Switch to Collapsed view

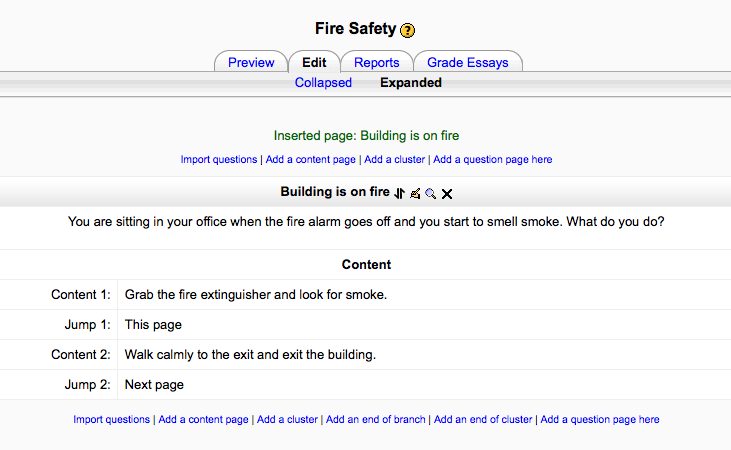(323, 83)
